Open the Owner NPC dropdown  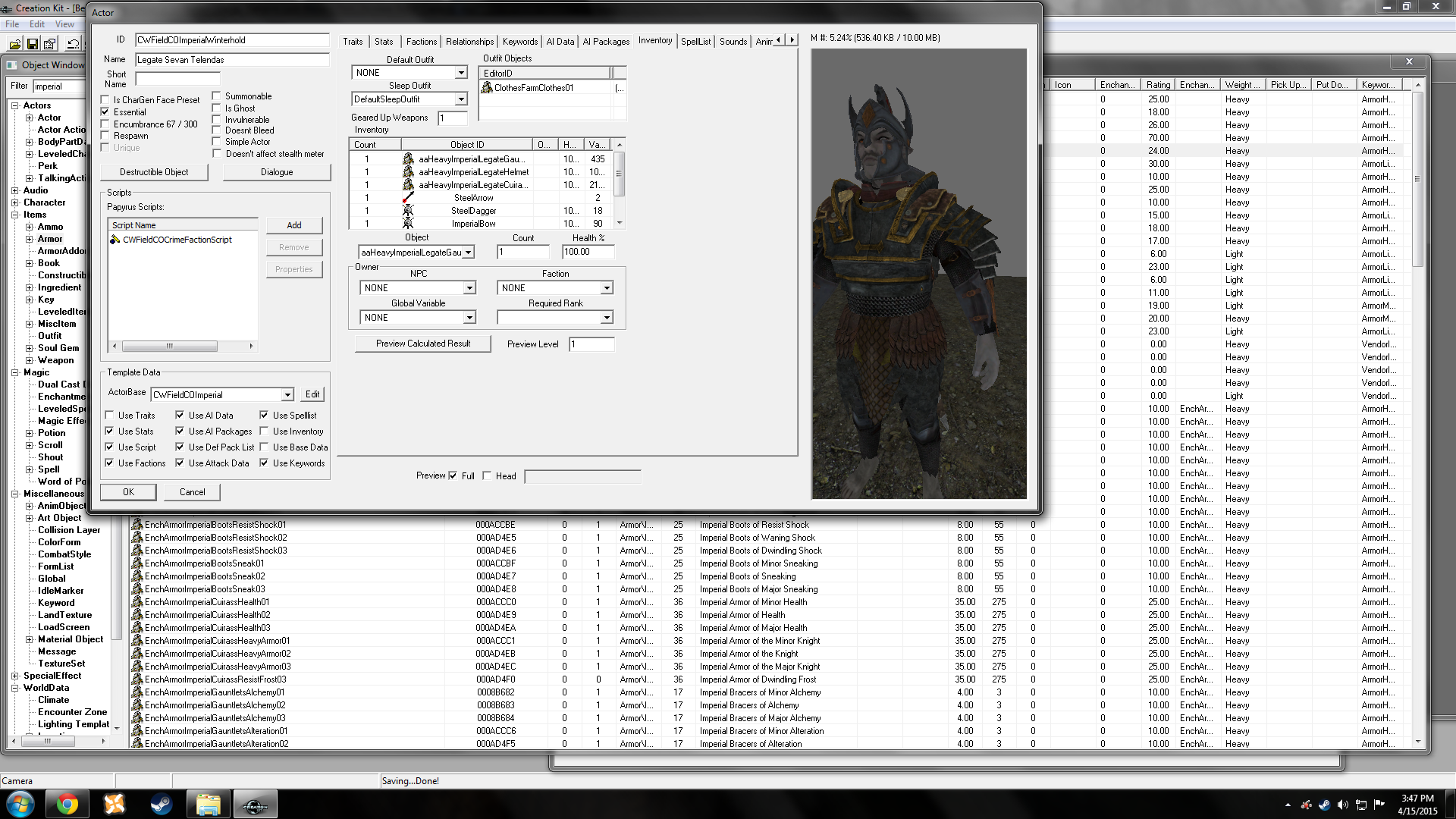(x=469, y=288)
